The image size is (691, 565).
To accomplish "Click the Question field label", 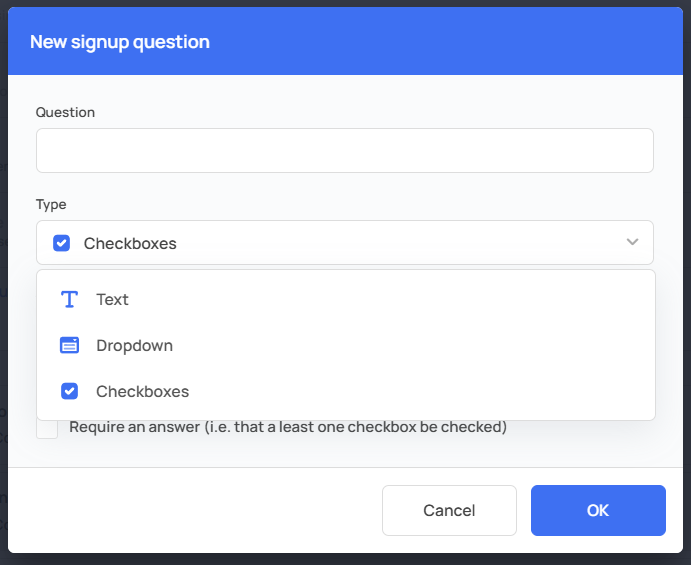I will tap(65, 112).
